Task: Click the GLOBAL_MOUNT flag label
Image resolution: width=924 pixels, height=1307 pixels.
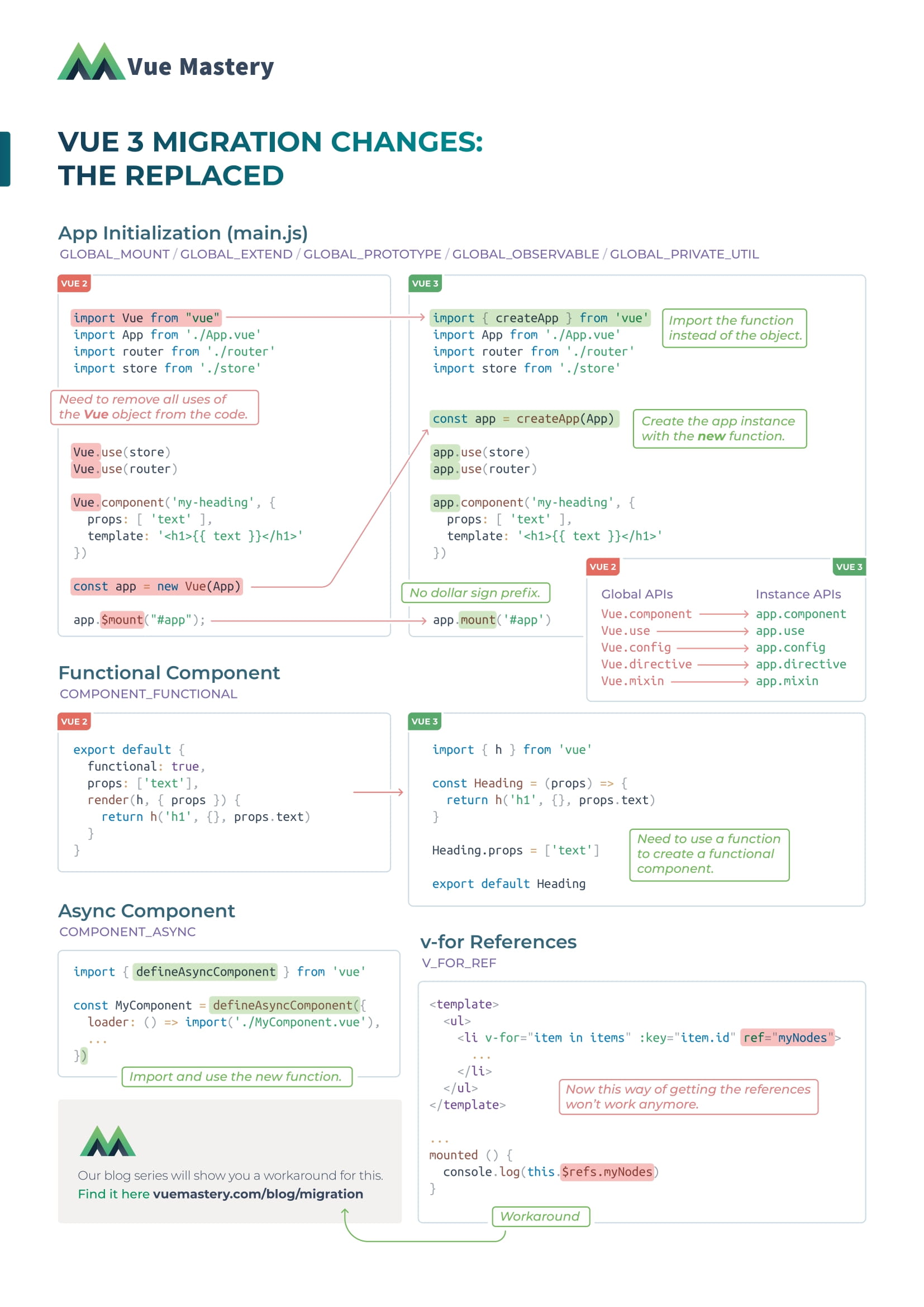Action: click(115, 254)
